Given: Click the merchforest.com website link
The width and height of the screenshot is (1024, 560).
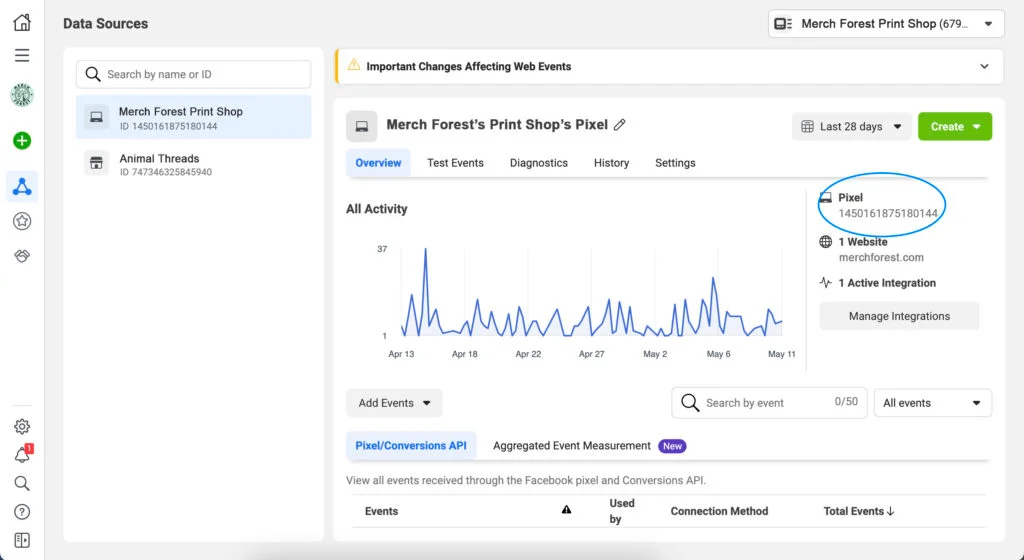Looking at the screenshot, I should tap(881, 257).
